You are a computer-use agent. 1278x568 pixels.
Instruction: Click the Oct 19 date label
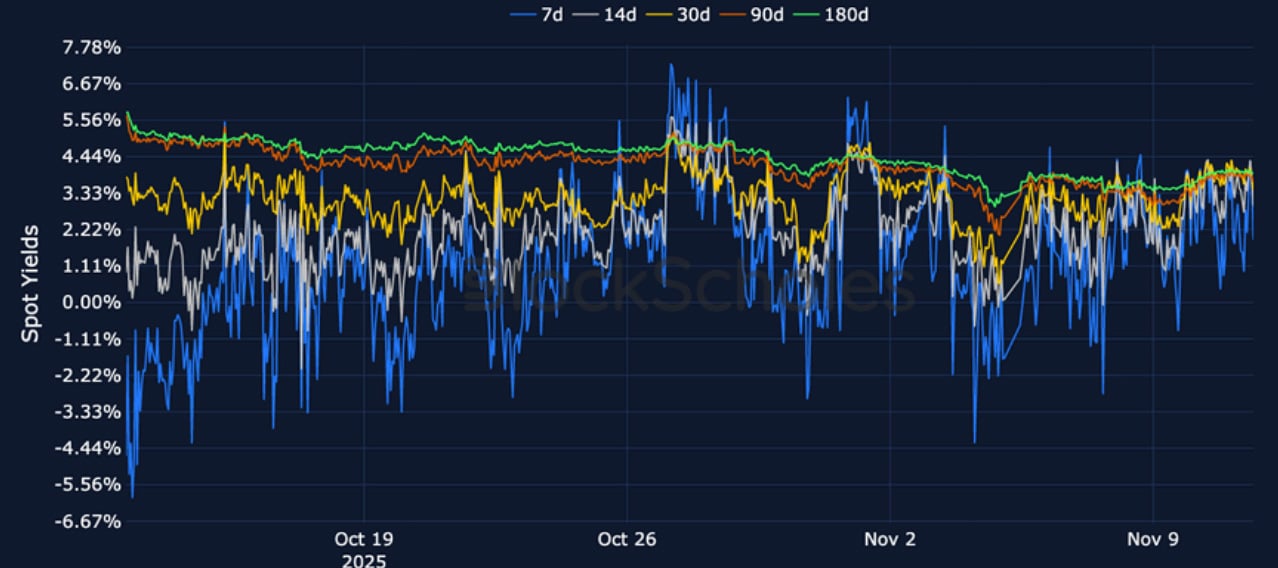point(364,540)
